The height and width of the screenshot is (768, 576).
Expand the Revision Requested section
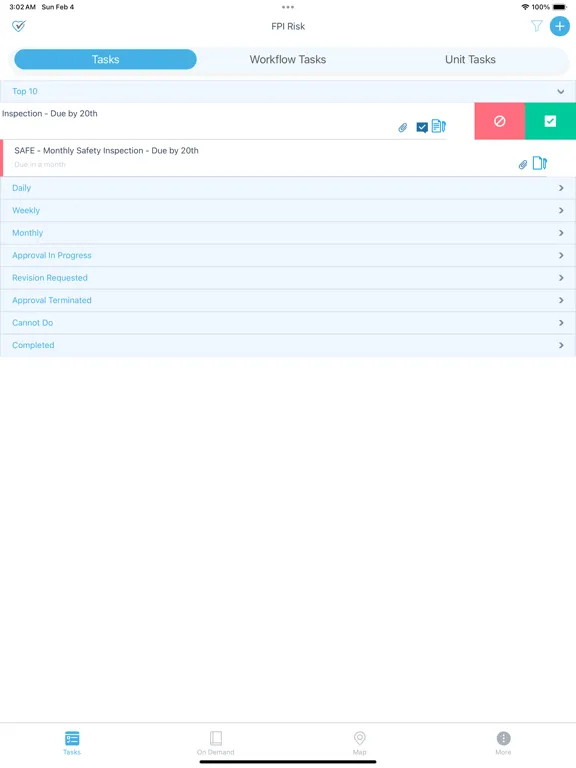pyautogui.click(x=288, y=278)
